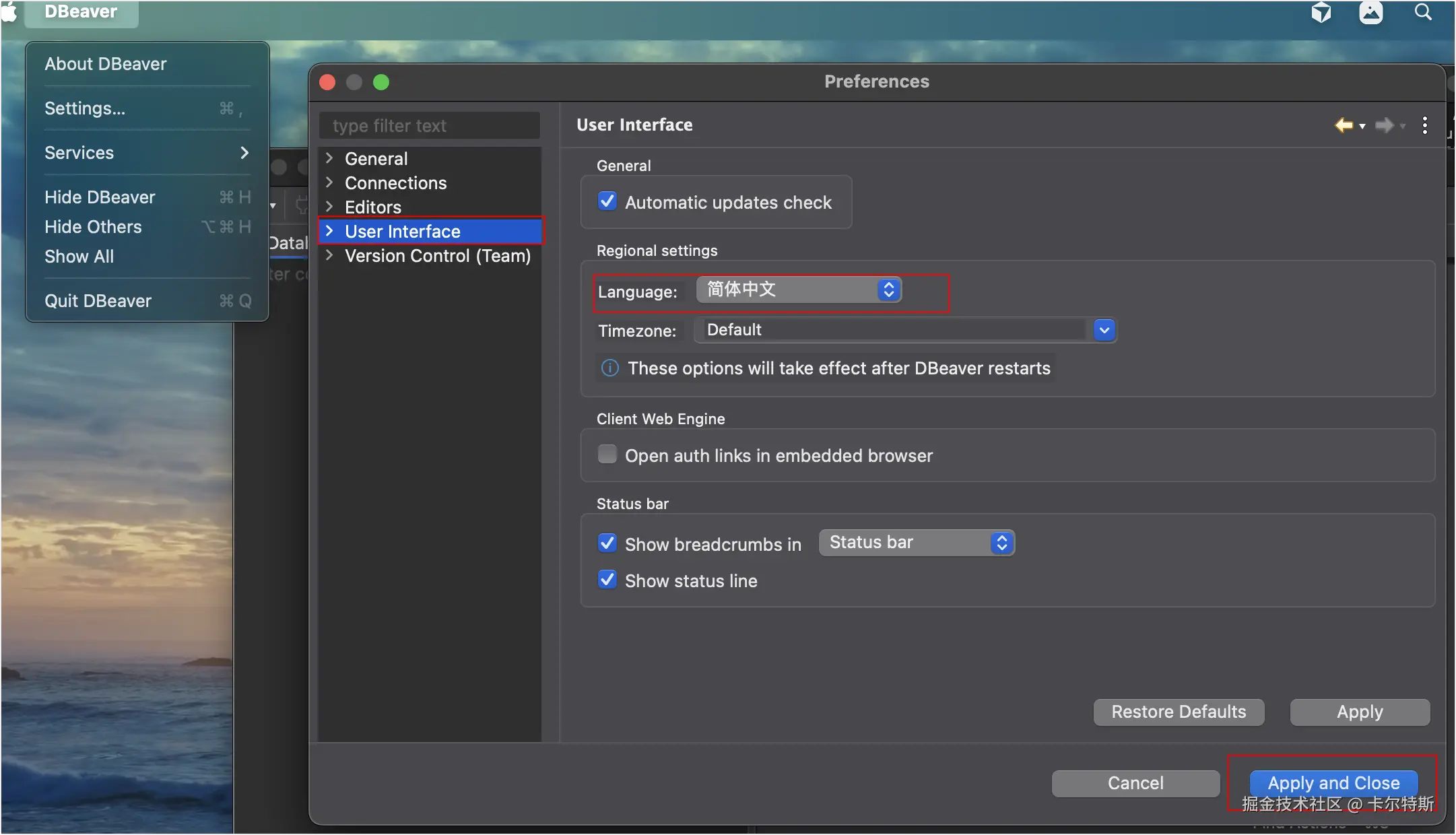1456x835 pixels.
Task: Click the Restore Defaults button
Action: [1179, 712]
